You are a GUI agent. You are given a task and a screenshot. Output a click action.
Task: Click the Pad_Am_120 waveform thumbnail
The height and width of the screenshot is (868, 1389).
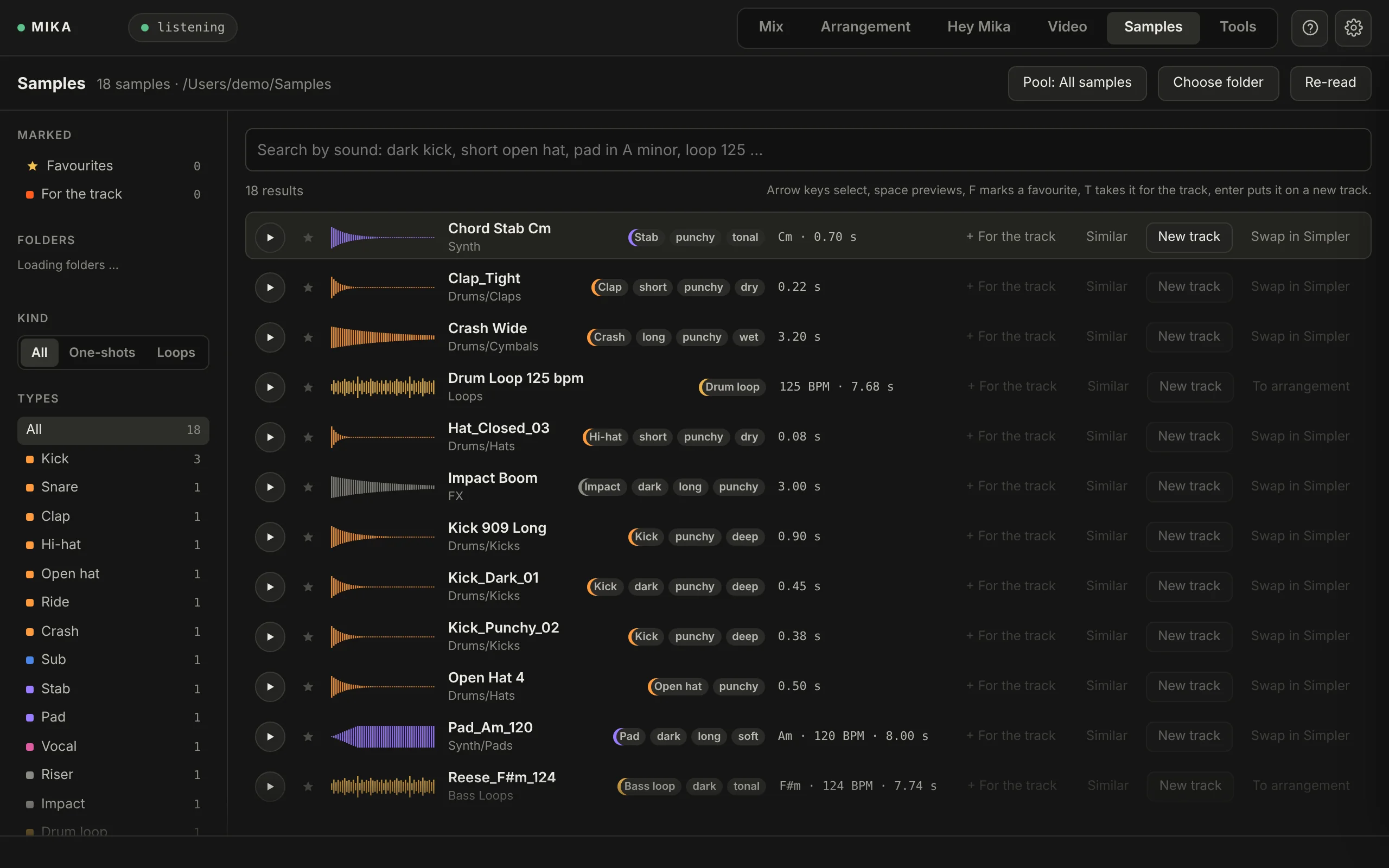[383, 737]
